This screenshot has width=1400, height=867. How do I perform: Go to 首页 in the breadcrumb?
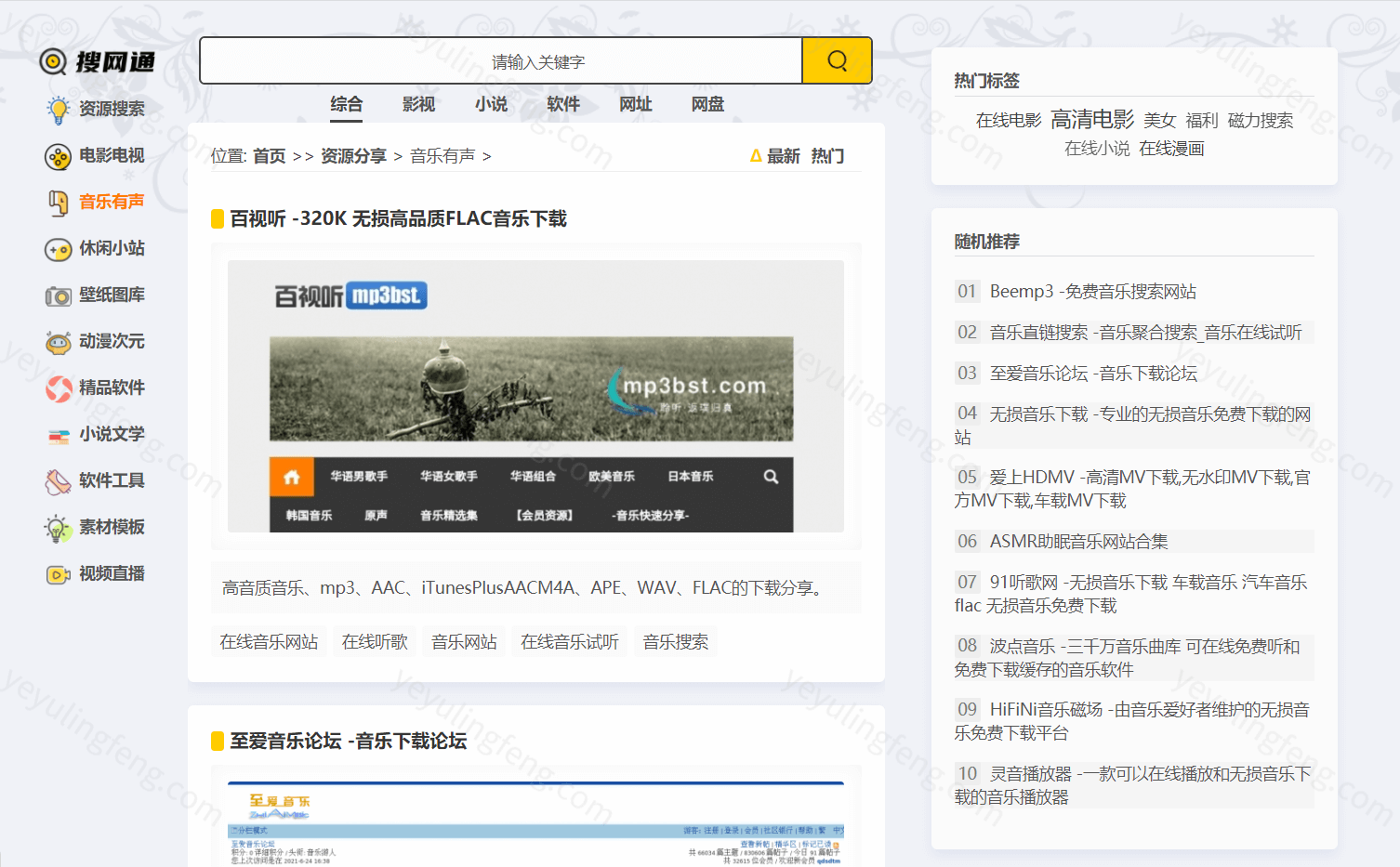coord(270,156)
